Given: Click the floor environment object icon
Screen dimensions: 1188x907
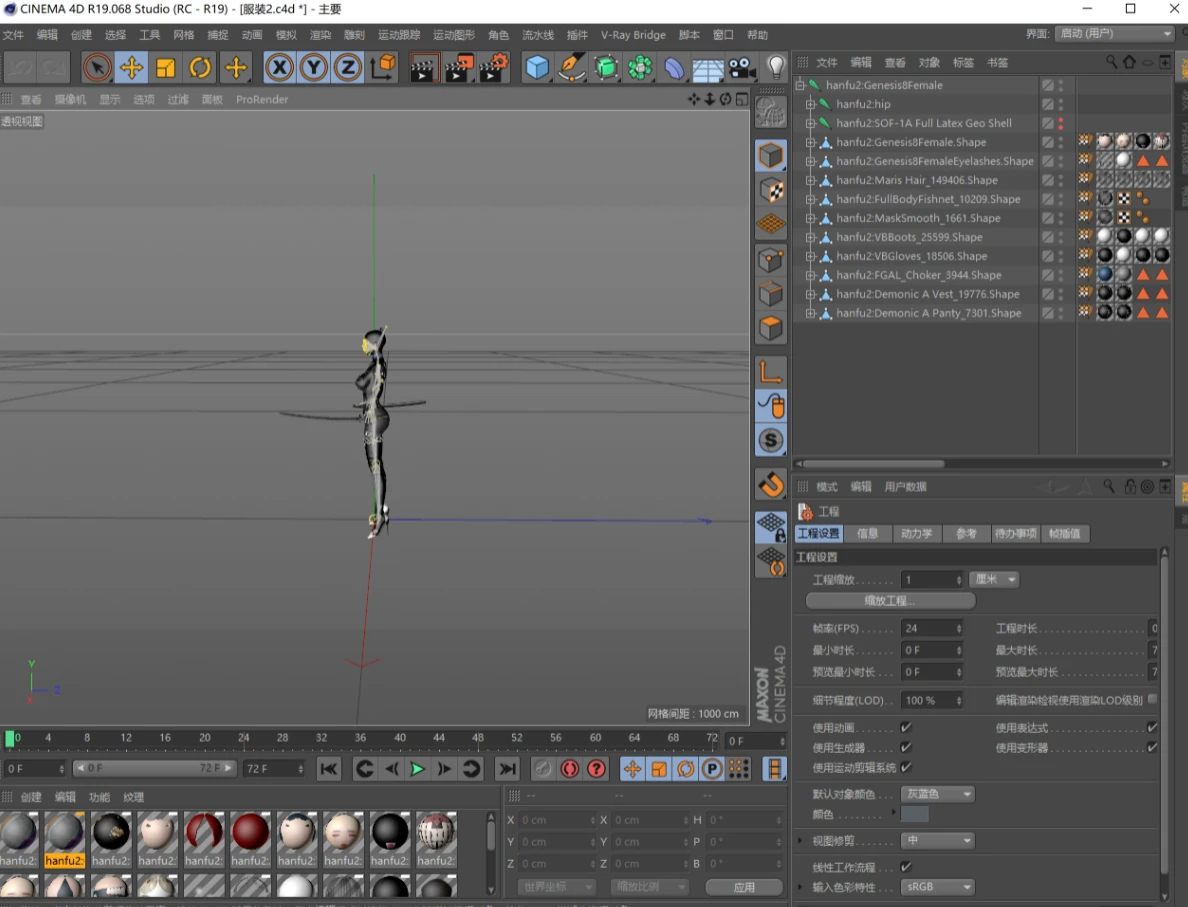Looking at the screenshot, I should click(x=708, y=68).
